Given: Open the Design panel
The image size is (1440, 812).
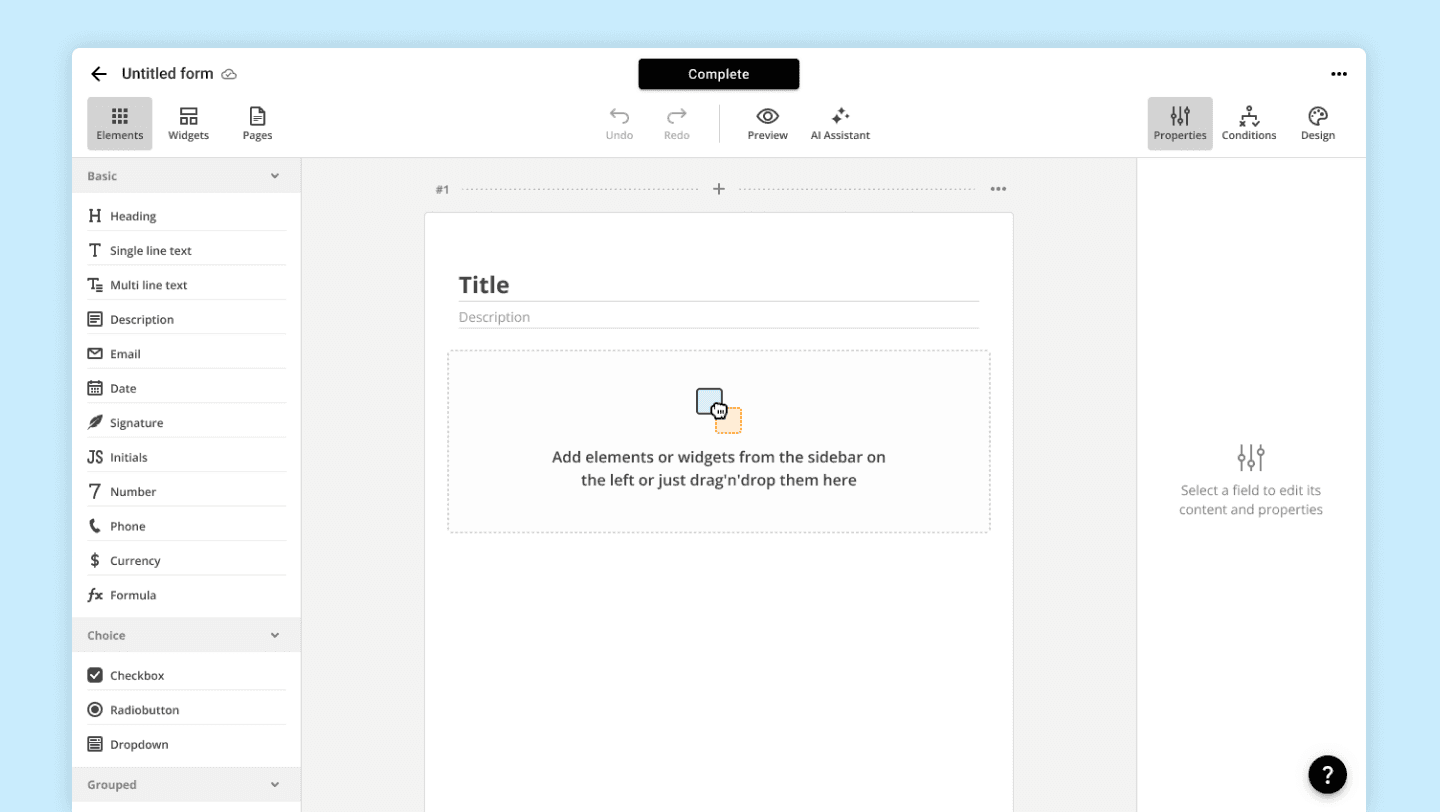Looking at the screenshot, I should [1318, 124].
